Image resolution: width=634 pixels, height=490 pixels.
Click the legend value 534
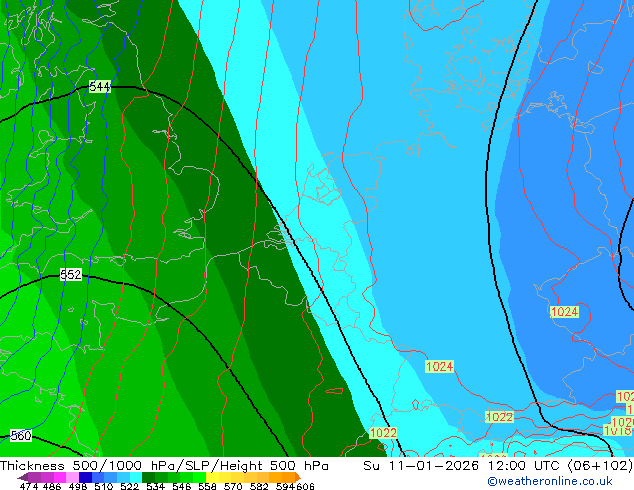(156, 486)
